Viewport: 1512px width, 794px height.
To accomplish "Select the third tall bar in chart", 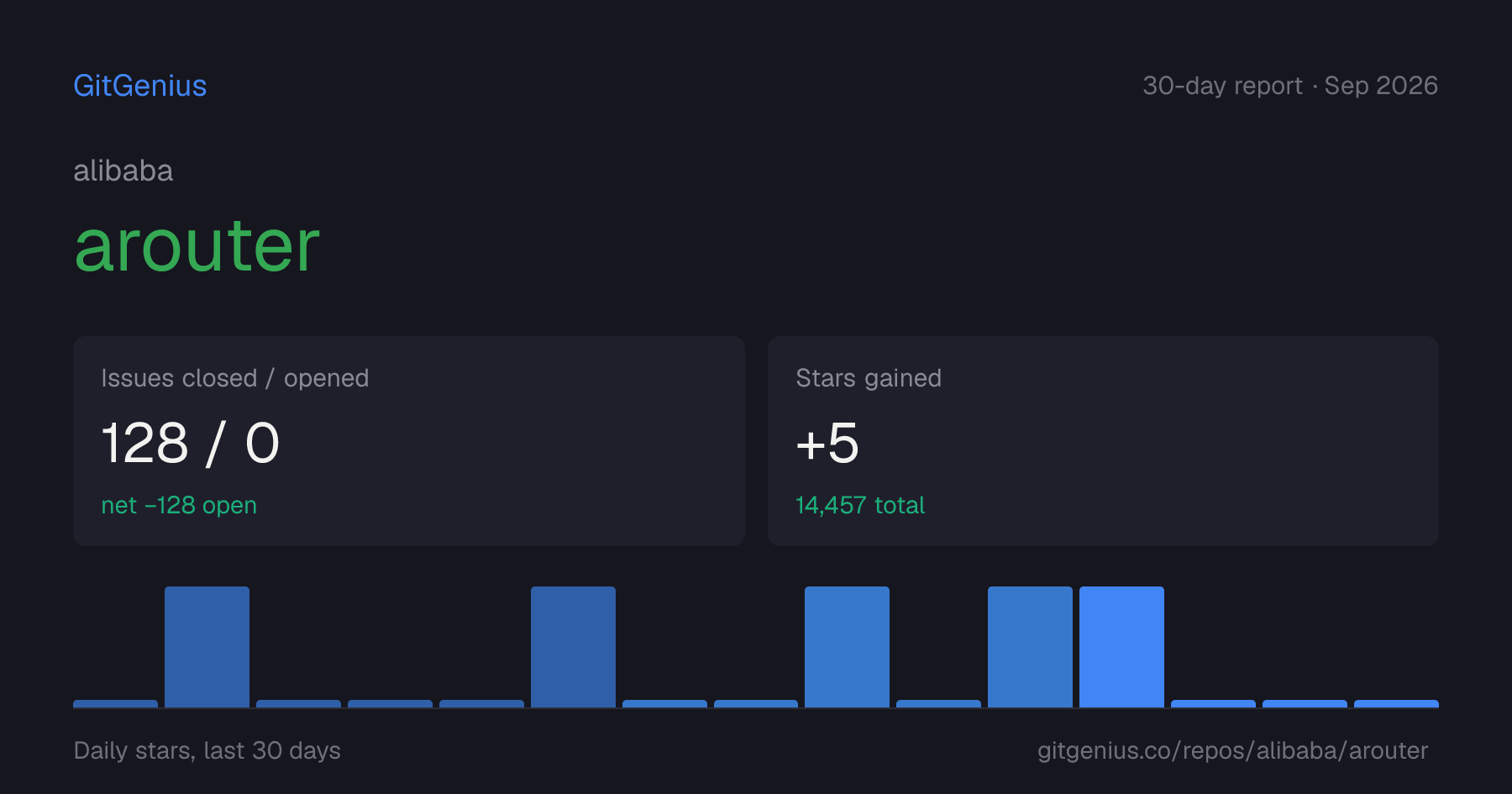I will tap(847, 647).
